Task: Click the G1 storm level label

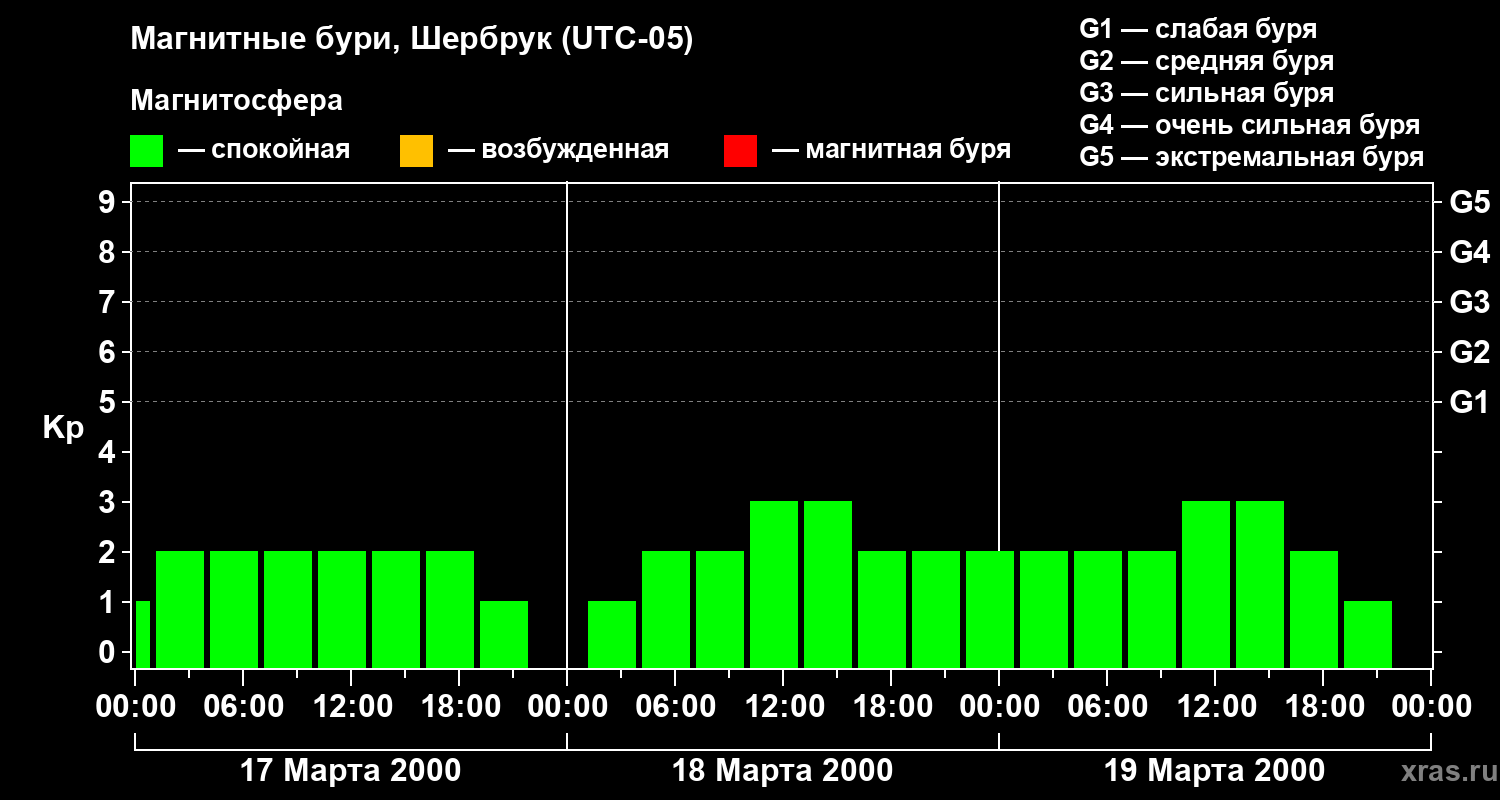Action: [x=1470, y=402]
